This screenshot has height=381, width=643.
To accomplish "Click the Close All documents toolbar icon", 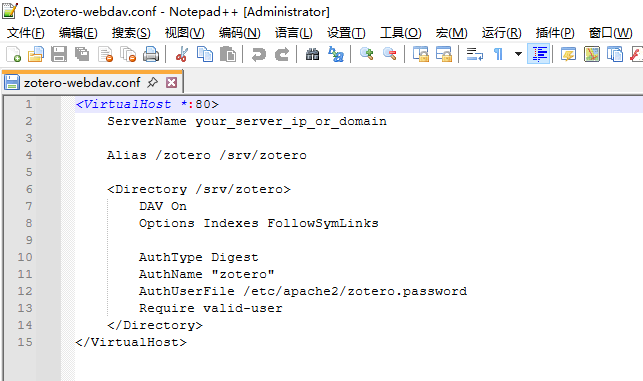I will pos(128,54).
